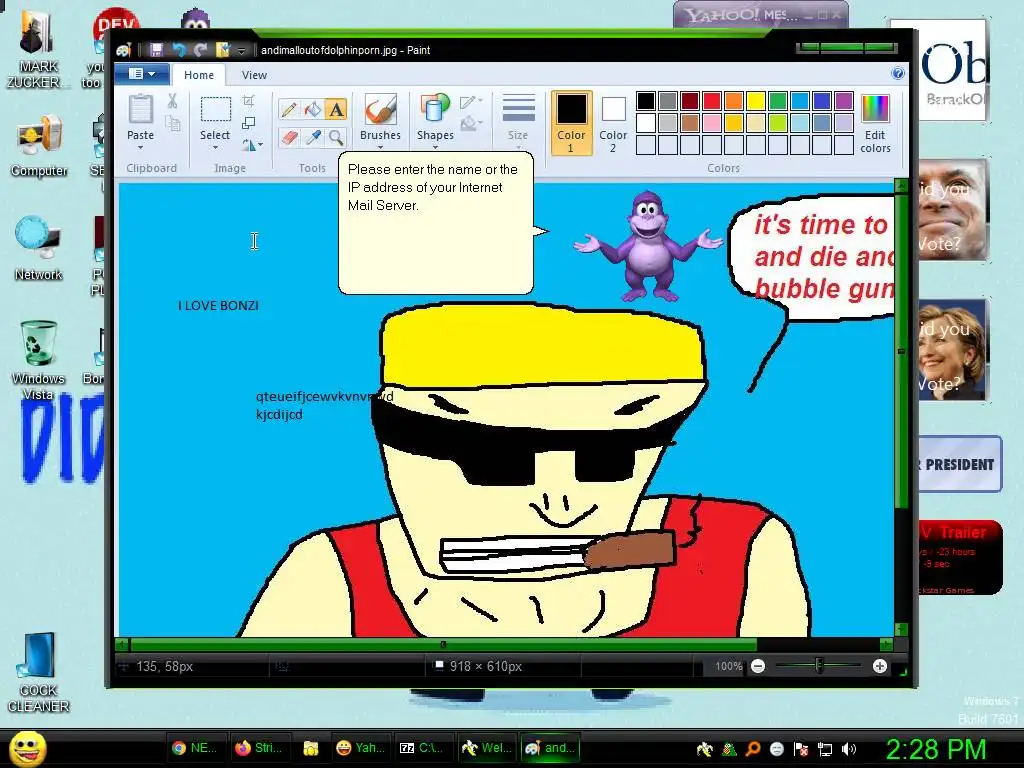This screenshot has height=768, width=1024.
Task: Click the Redo arrow in title bar
Action: tap(200, 50)
